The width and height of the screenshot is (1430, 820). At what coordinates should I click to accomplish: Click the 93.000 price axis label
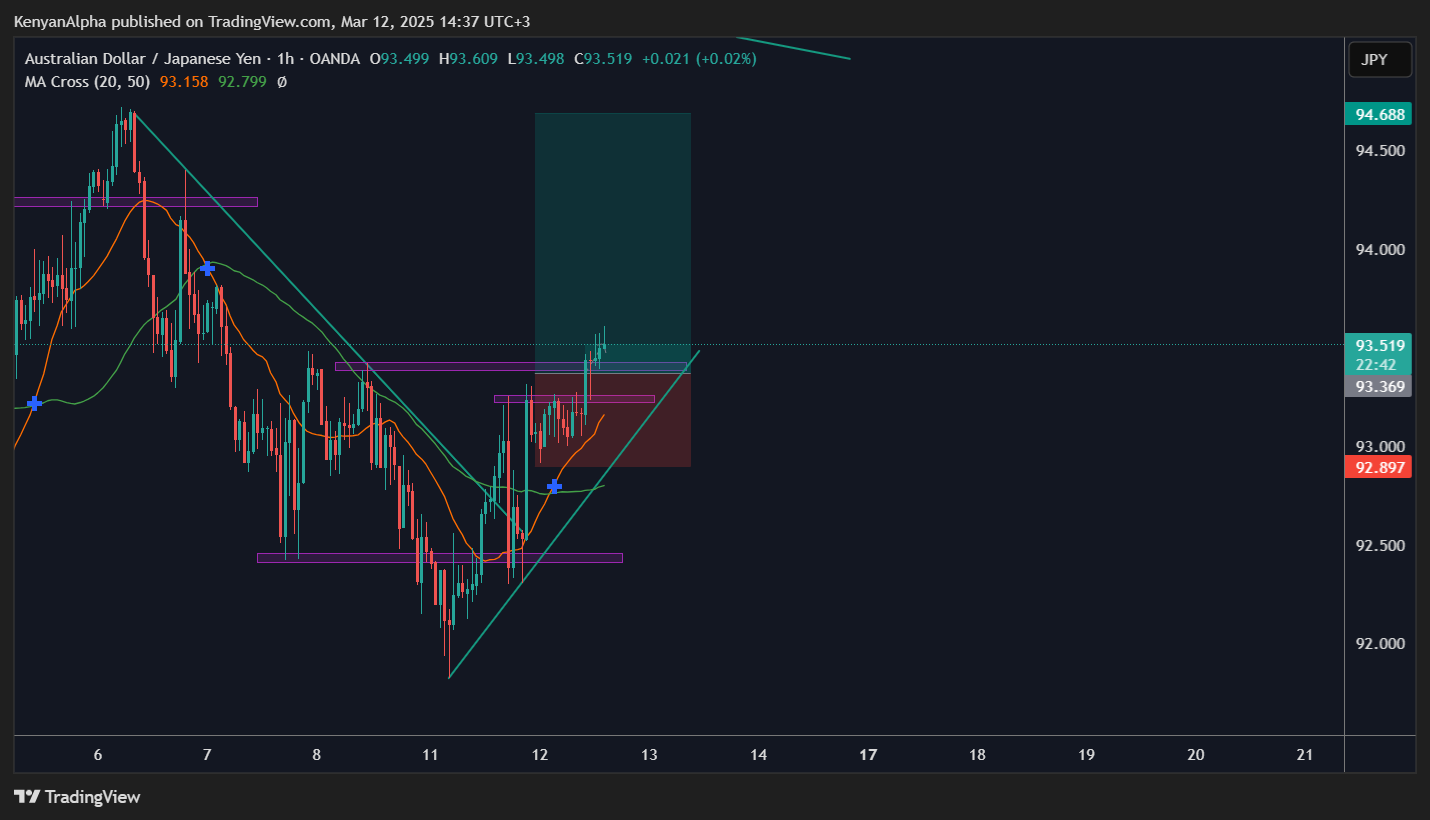(x=1380, y=446)
